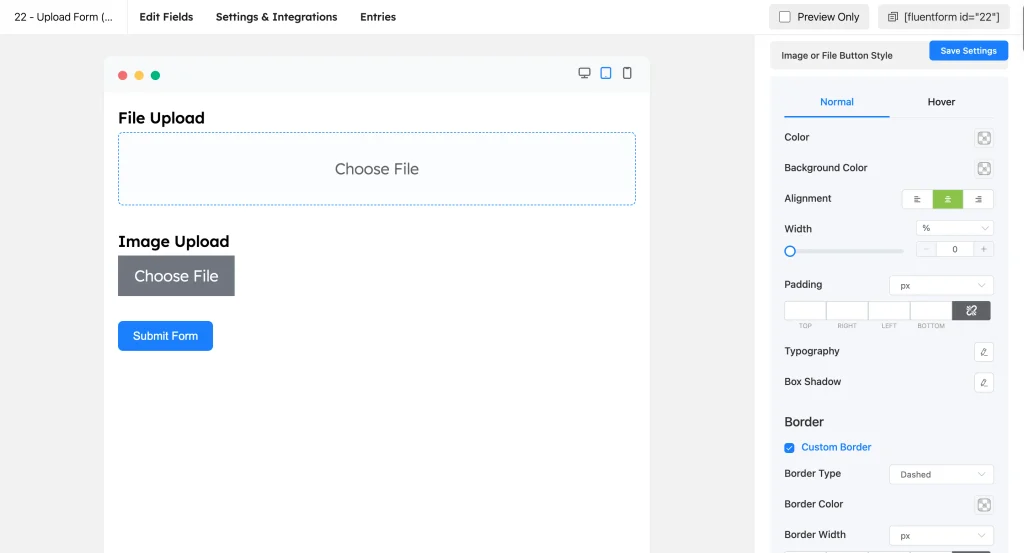Click the padding Left input field
Image resolution: width=1024 pixels, height=553 pixels.
889,311
